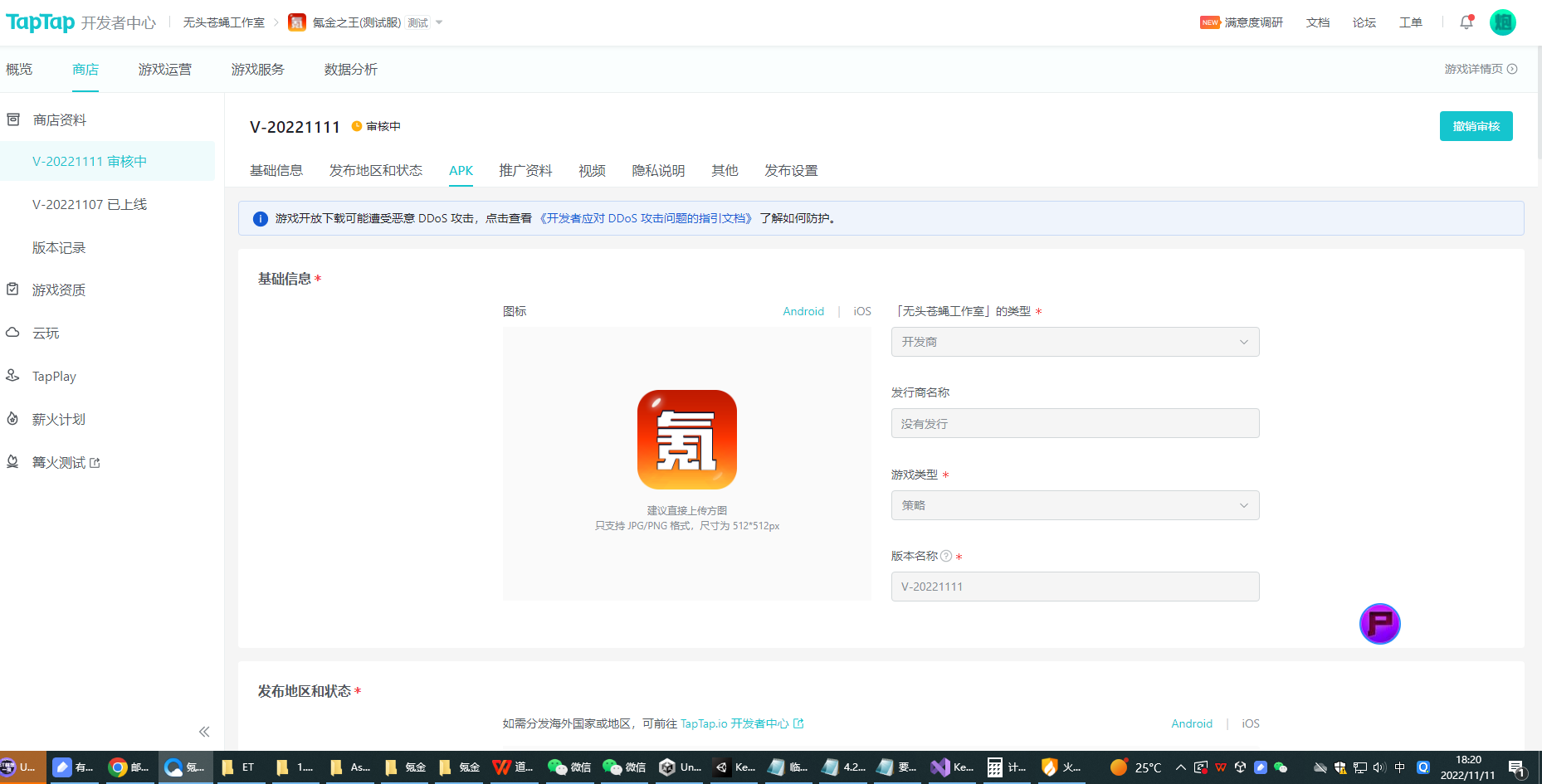Image resolution: width=1542 pixels, height=784 pixels.
Task: Select the APK sub-tab
Action: pyautogui.click(x=461, y=171)
